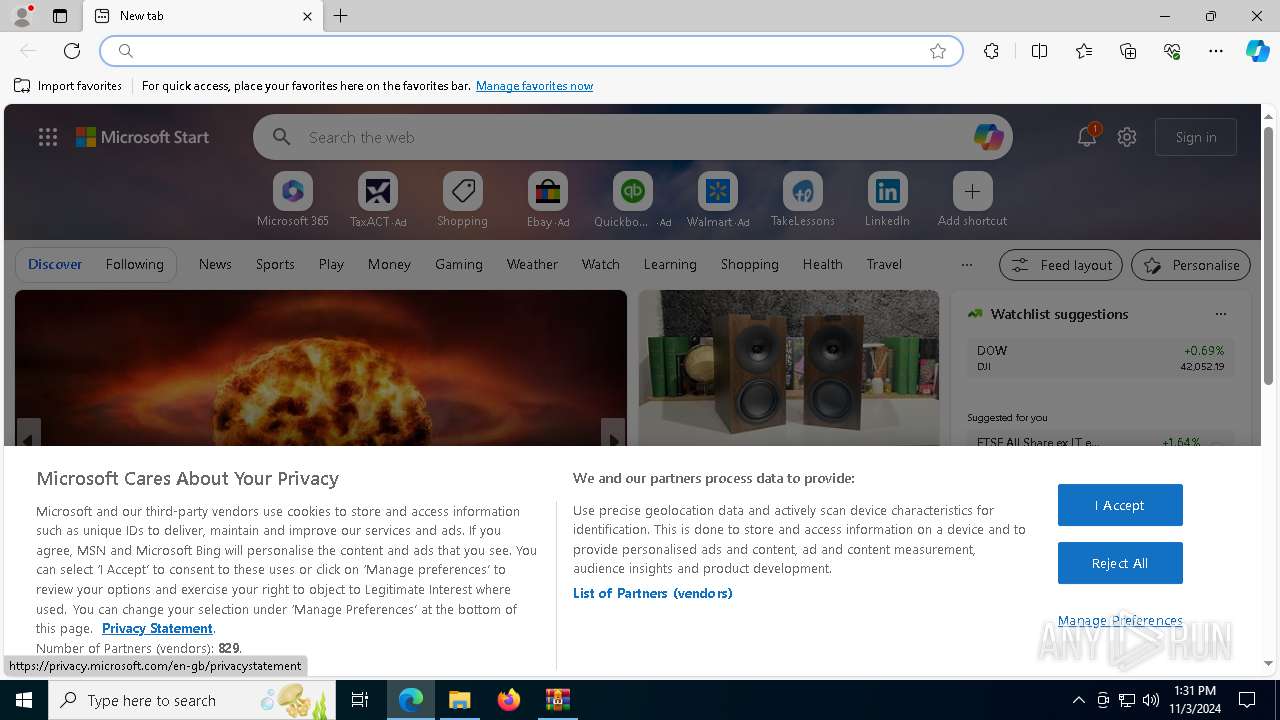Open the Play category
This screenshot has height=720, width=1280.
click(x=331, y=264)
